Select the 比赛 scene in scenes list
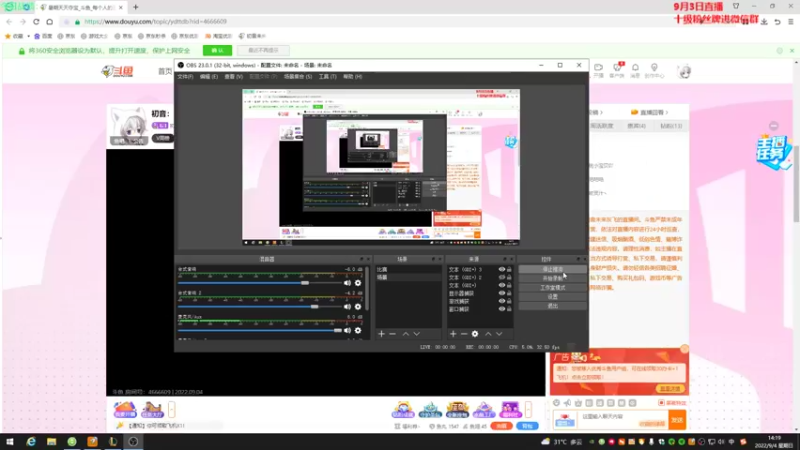The image size is (800, 450). 408,269
